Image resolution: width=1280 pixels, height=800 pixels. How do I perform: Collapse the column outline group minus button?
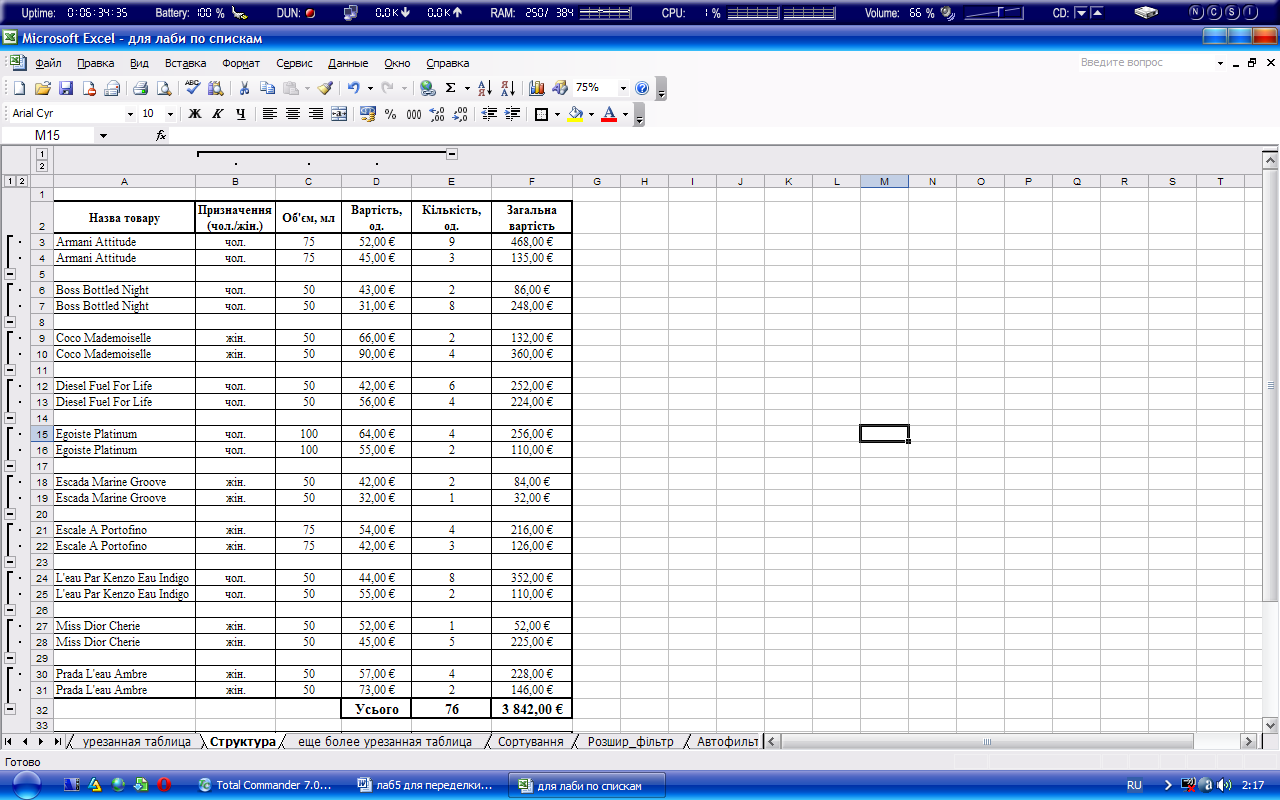coord(452,154)
